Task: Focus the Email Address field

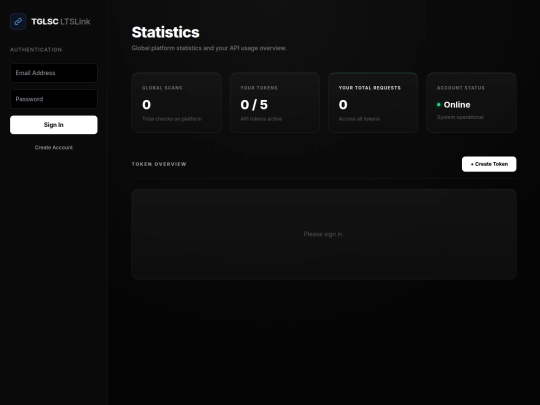Action: tap(54, 73)
